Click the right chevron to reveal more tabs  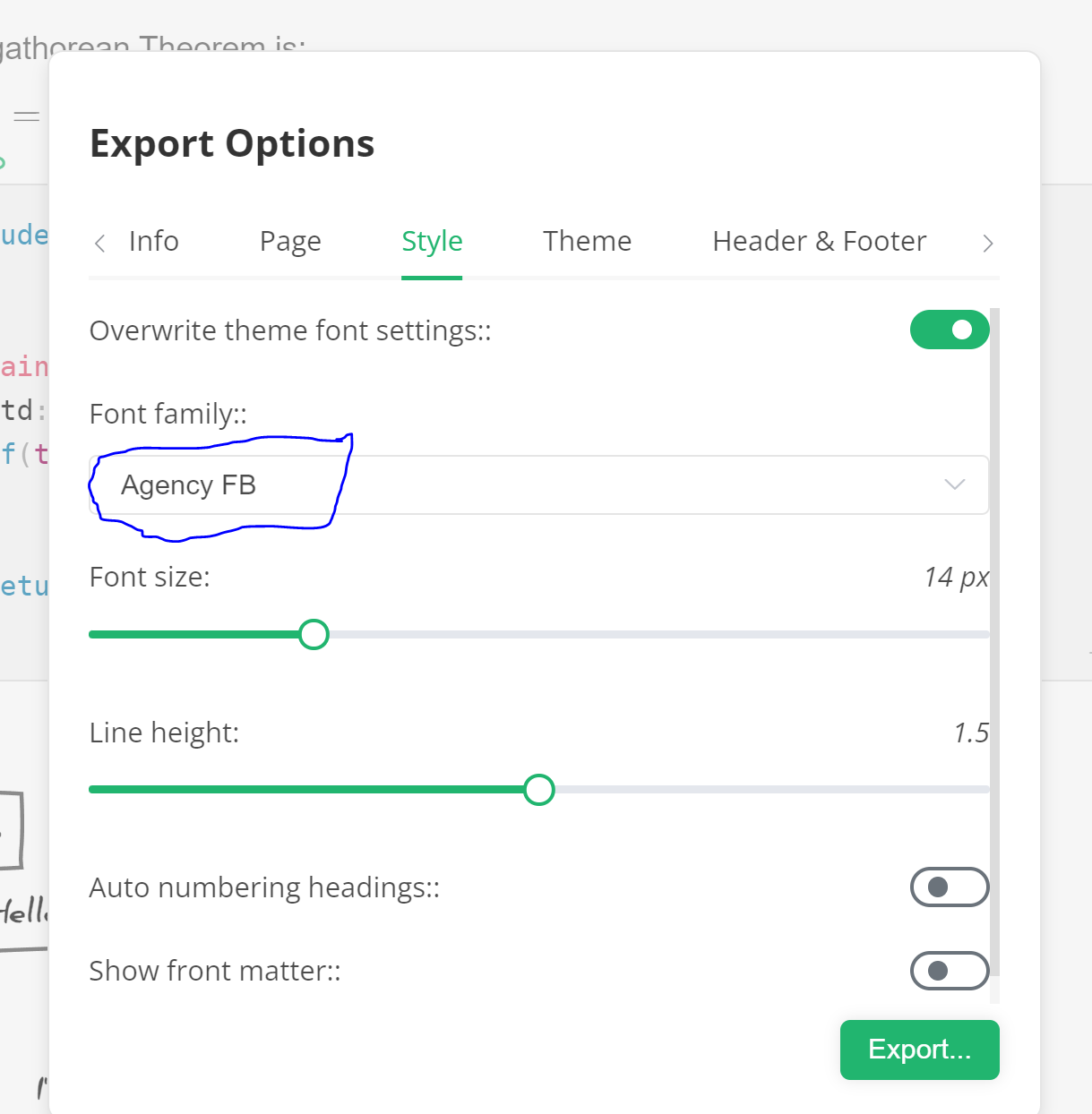(x=988, y=243)
